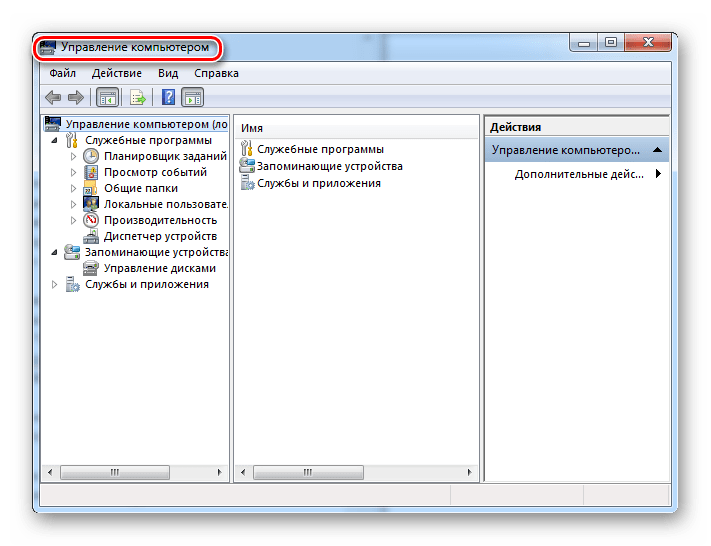The height and width of the screenshot is (546, 711).
Task: Expand the Производительность node
Action: [73, 220]
